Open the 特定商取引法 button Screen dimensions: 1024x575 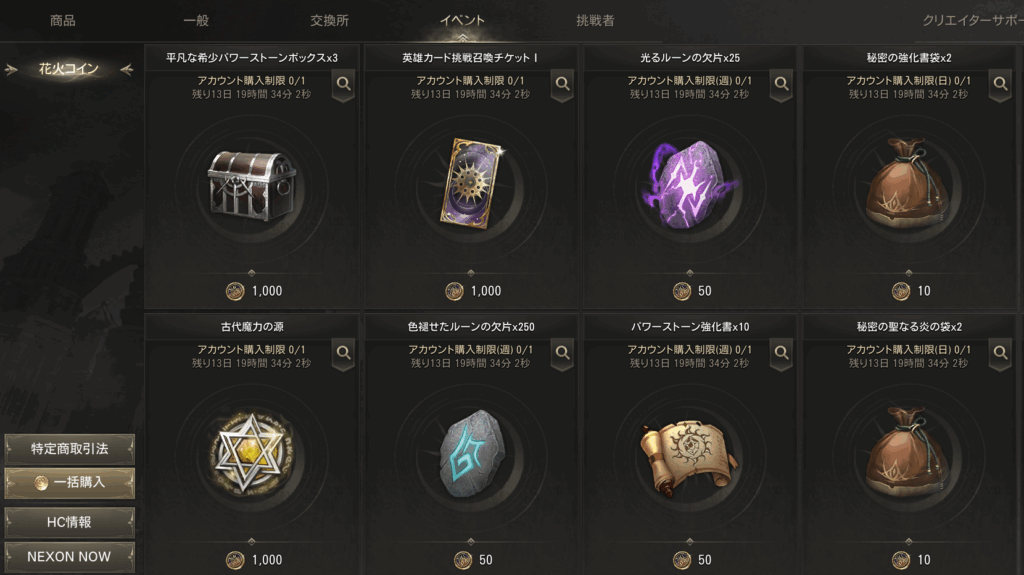coord(70,449)
